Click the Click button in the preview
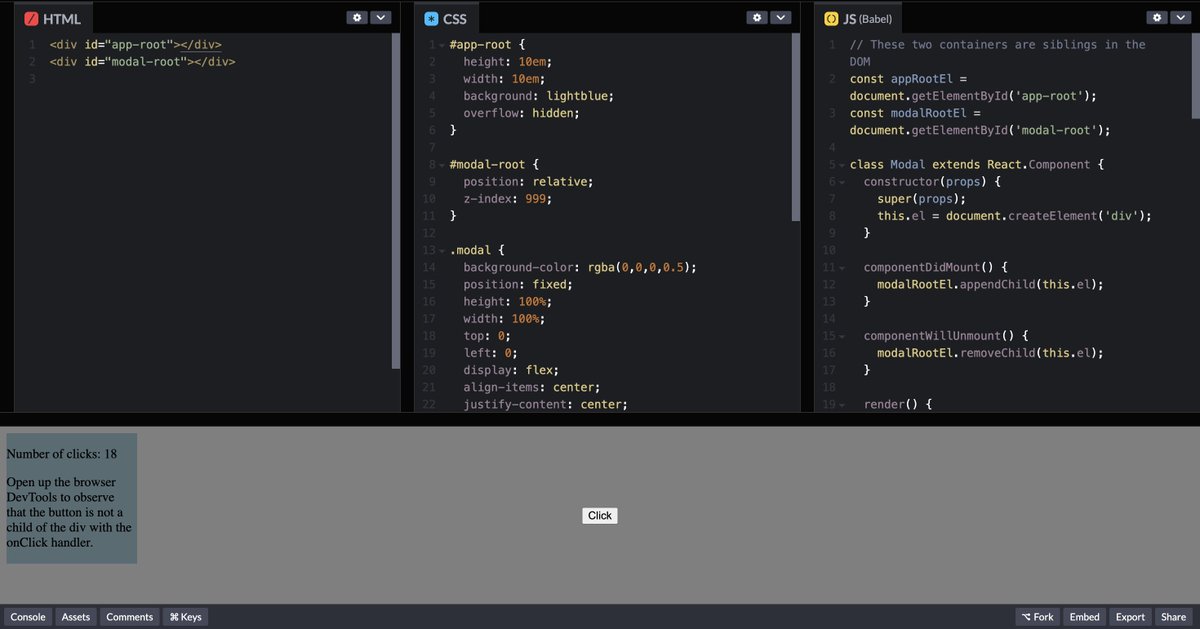This screenshot has width=1200, height=629. point(599,515)
